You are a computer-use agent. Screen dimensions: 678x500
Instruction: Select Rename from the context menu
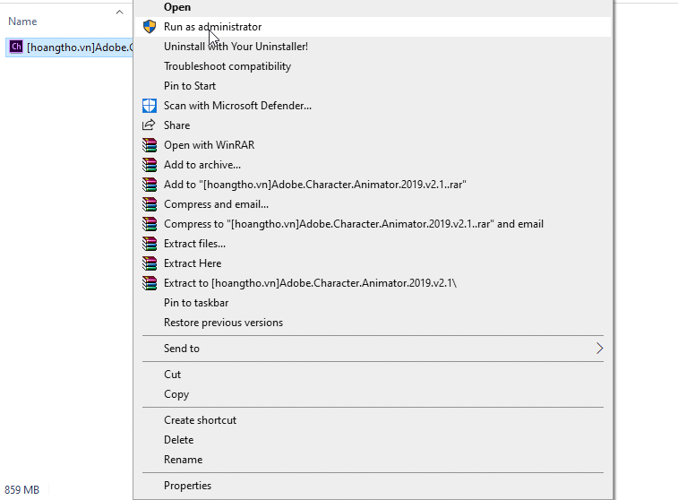click(373, 459)
